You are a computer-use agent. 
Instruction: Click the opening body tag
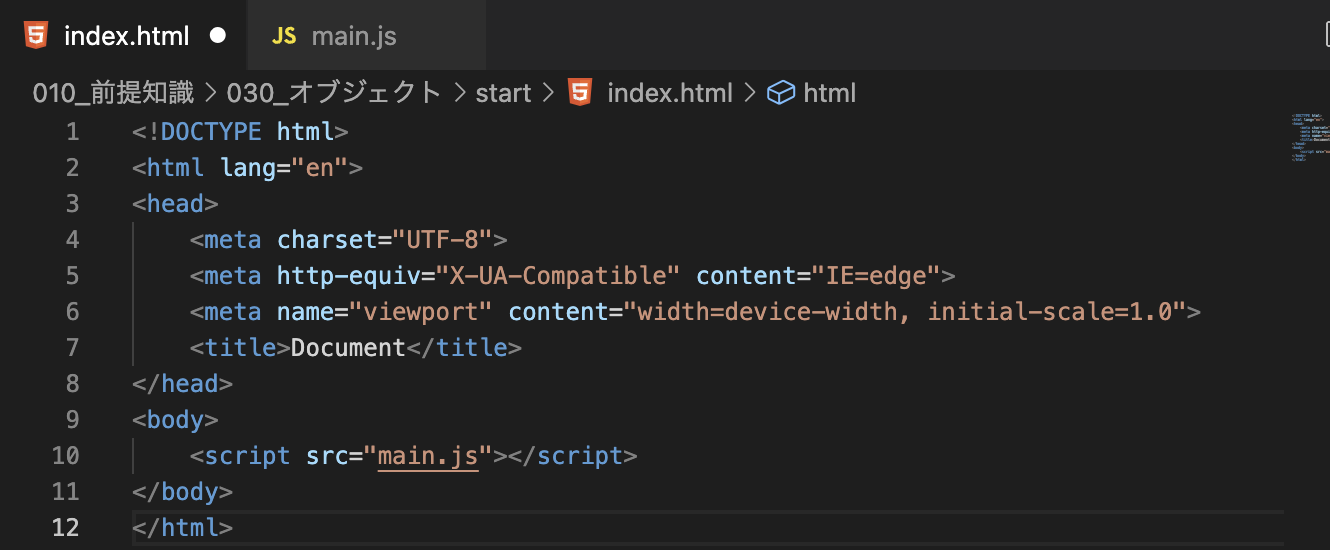(175, 420)
